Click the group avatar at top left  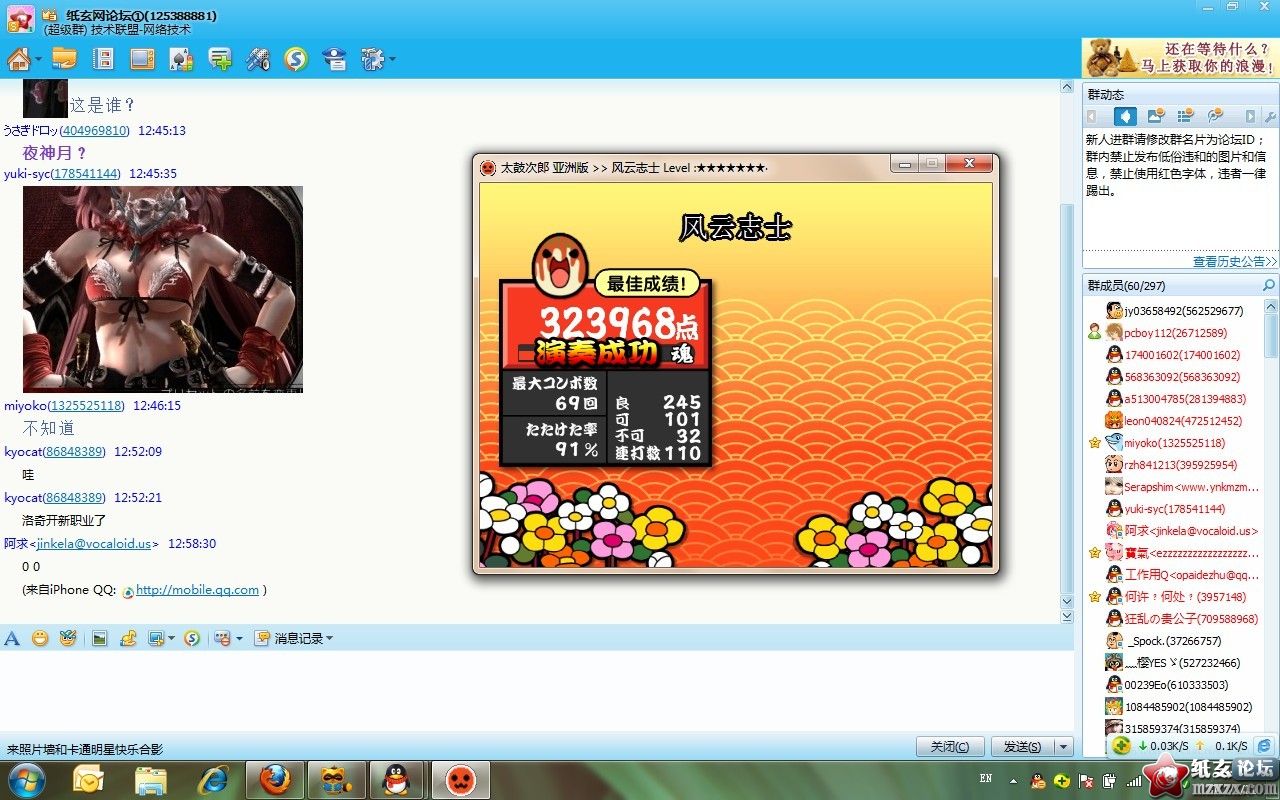tap(21, 19)
